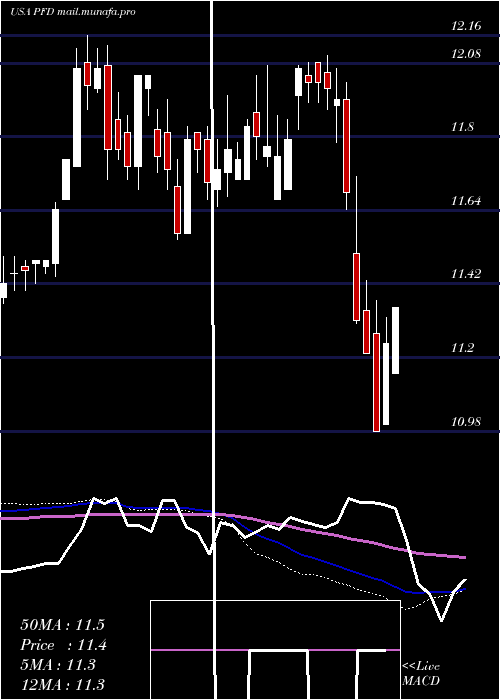Click the Price : 11.4 readout
Viewport: 500px width, 700px height.
pos(63,645)
